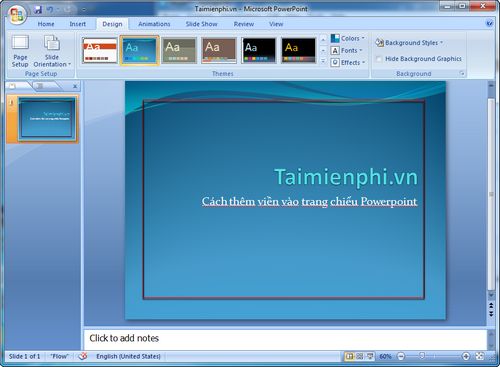The width and height of the screenshot is (500, 367).
Task: Open the Animations tab
Action: (x=154, y=24)
